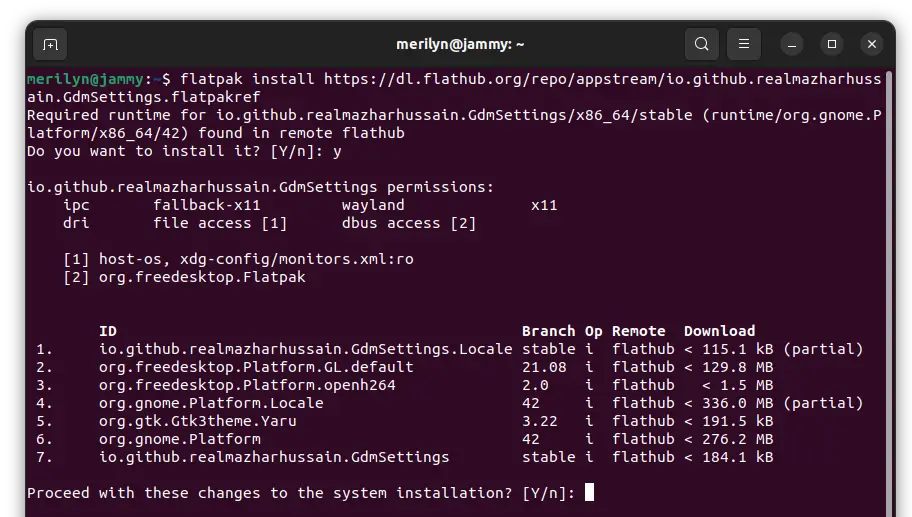Click the cursor block after the Proceed prompt

click(589, 492)
